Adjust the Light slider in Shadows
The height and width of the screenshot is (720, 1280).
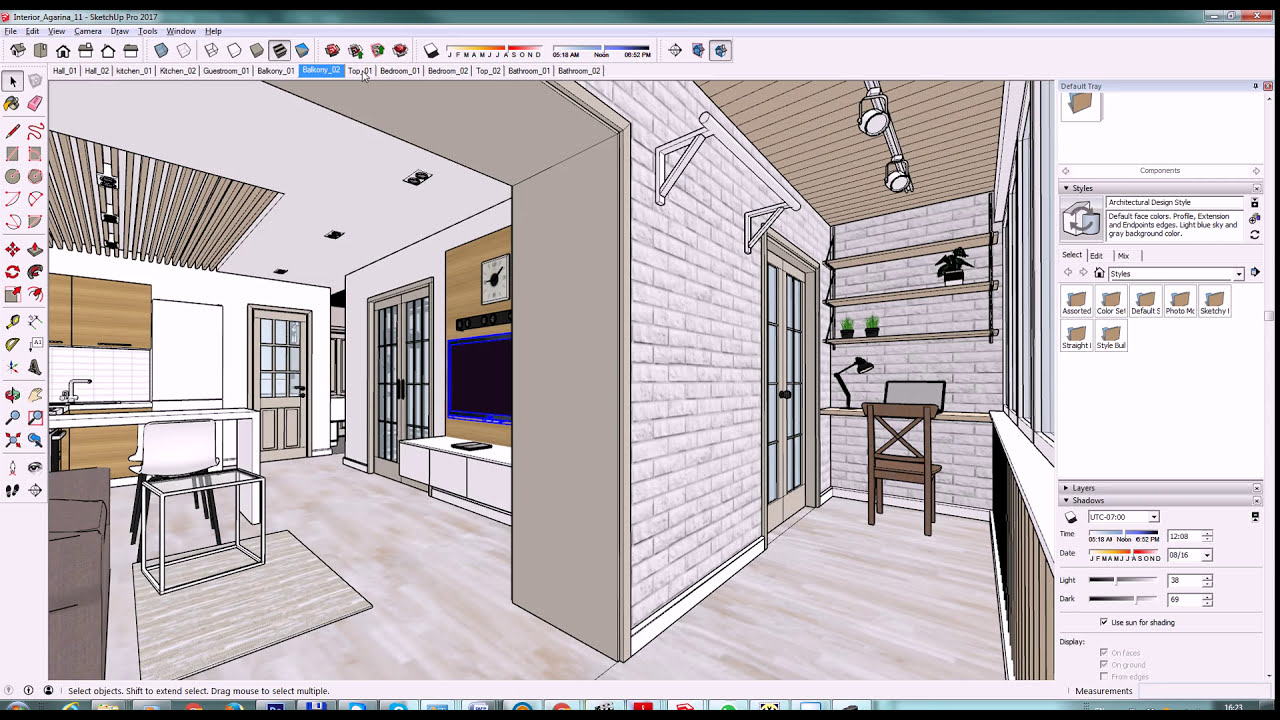click(1115, 580)
